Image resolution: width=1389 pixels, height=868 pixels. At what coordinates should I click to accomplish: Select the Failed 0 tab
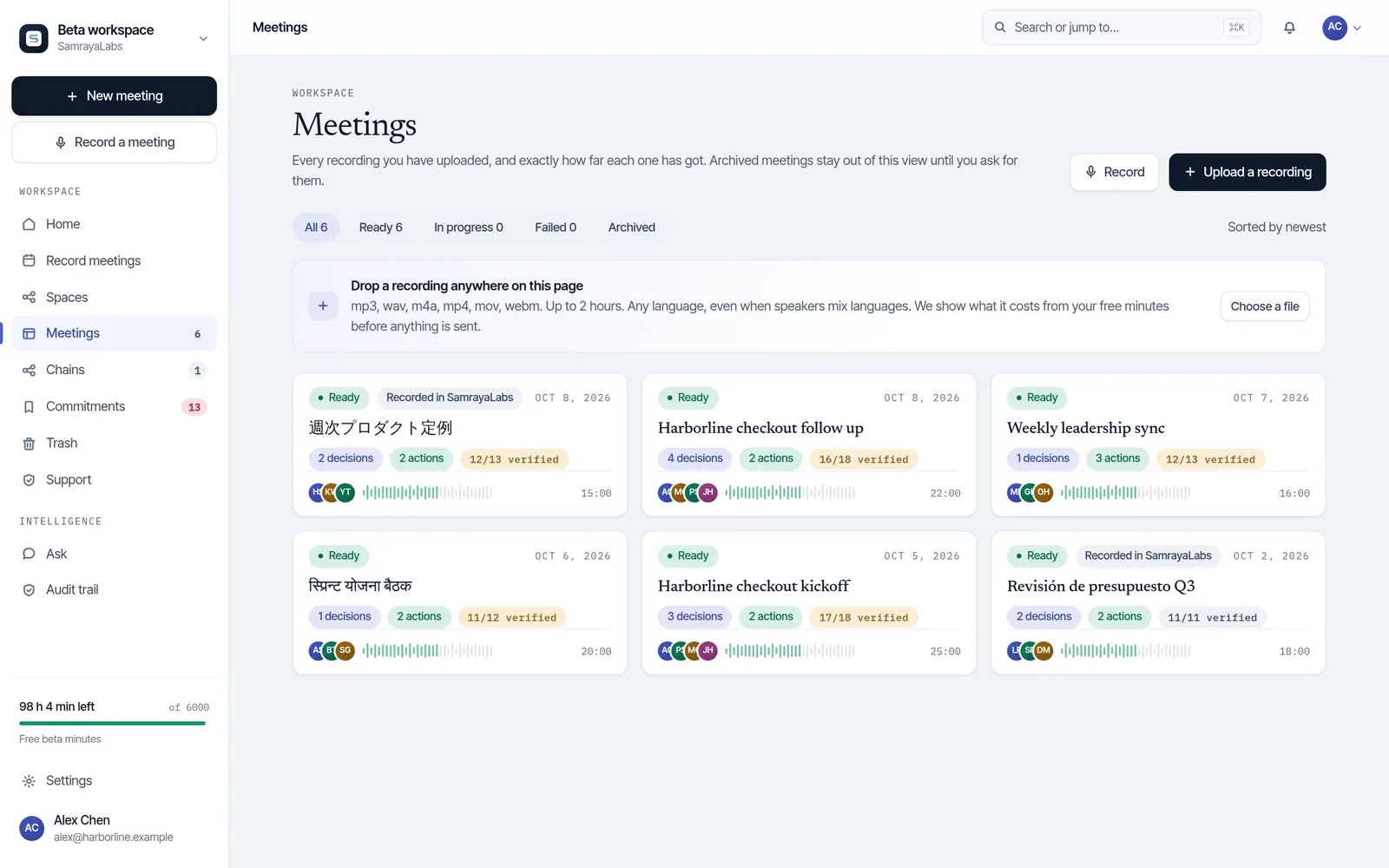pyautogui.click(x=556, y=227)
